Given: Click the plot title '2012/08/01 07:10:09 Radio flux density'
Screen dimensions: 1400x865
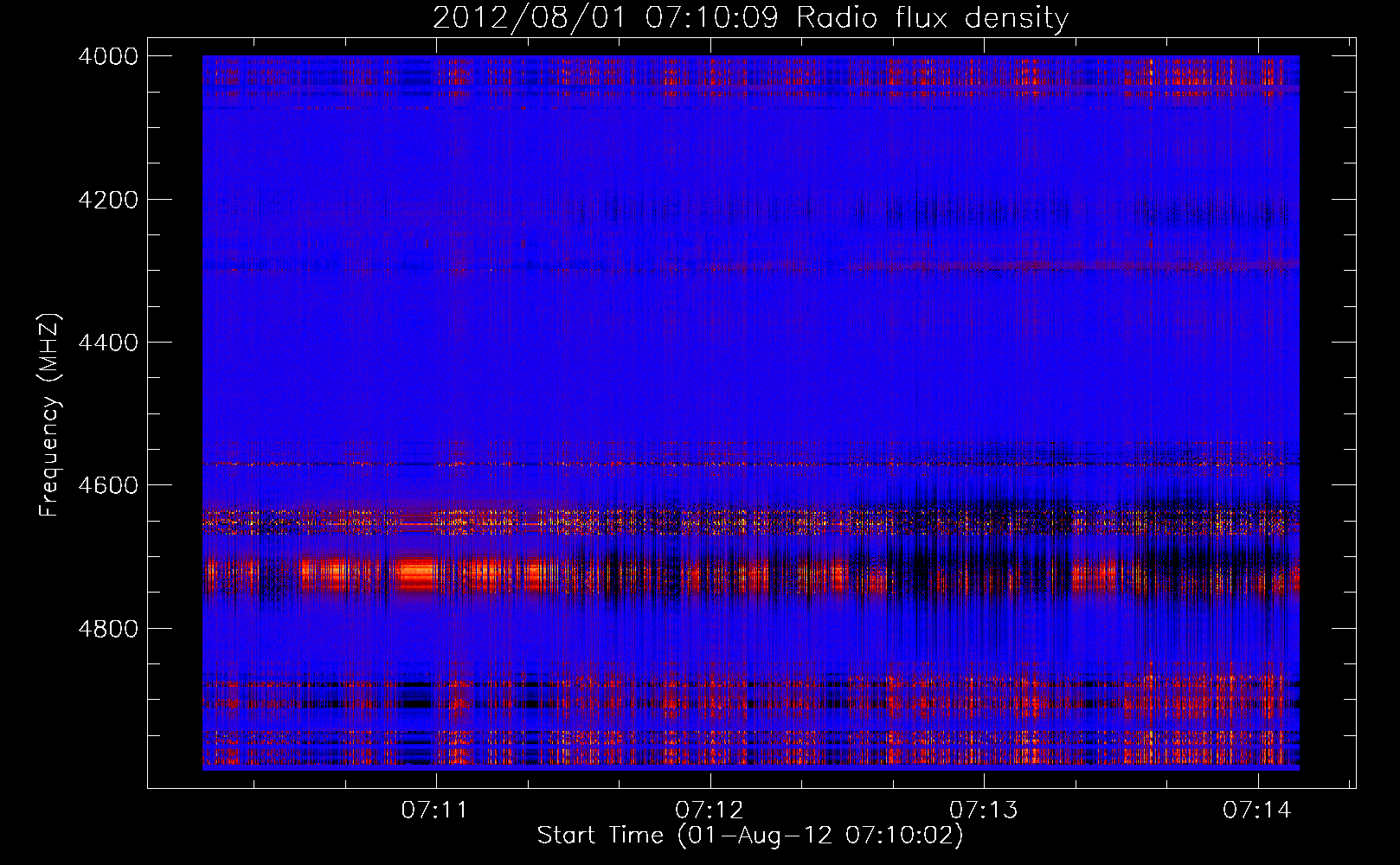Looking at the screenshot, I should [x=750, y=17].
